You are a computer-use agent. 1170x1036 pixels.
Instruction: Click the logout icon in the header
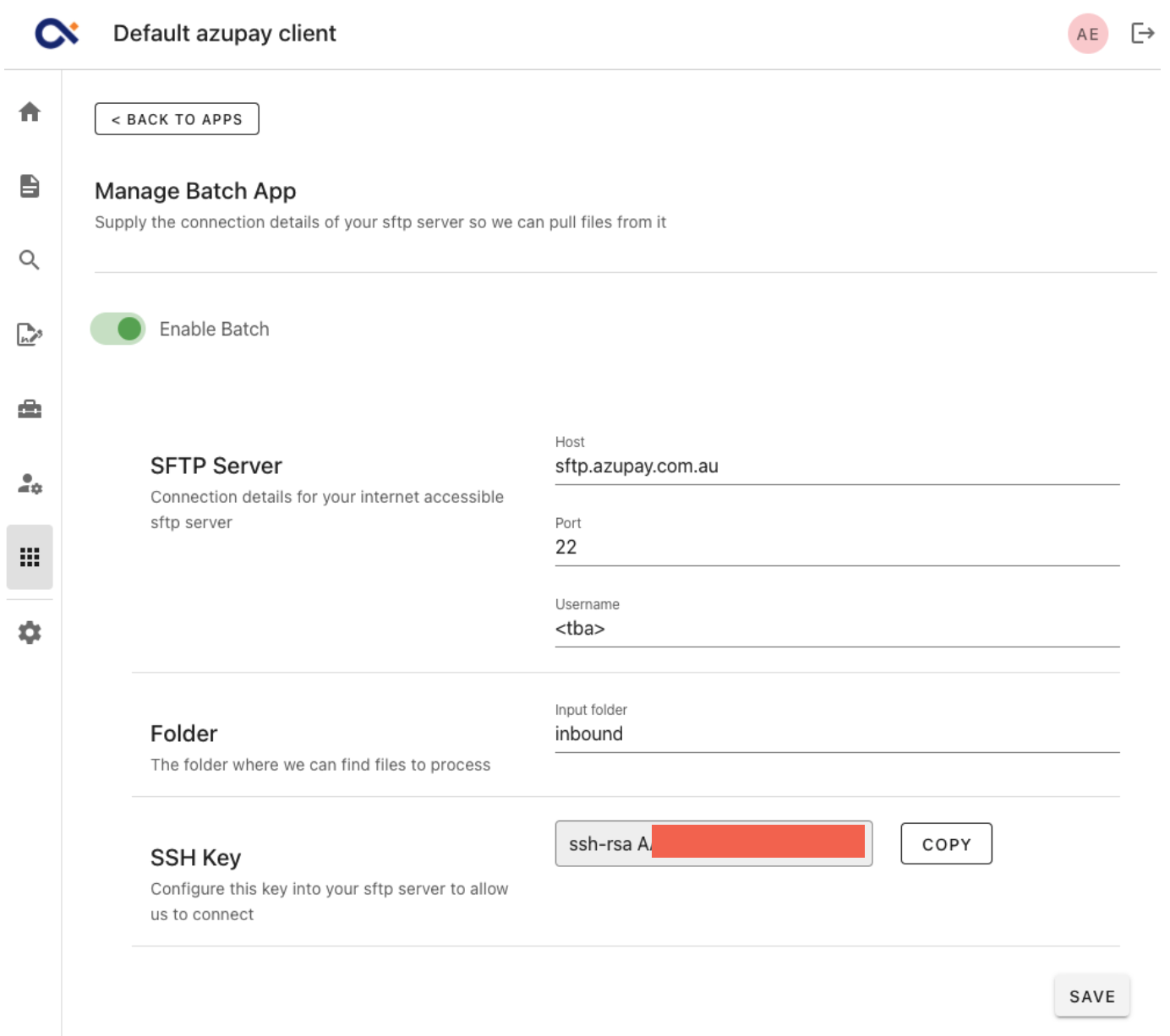[1142, 33]
